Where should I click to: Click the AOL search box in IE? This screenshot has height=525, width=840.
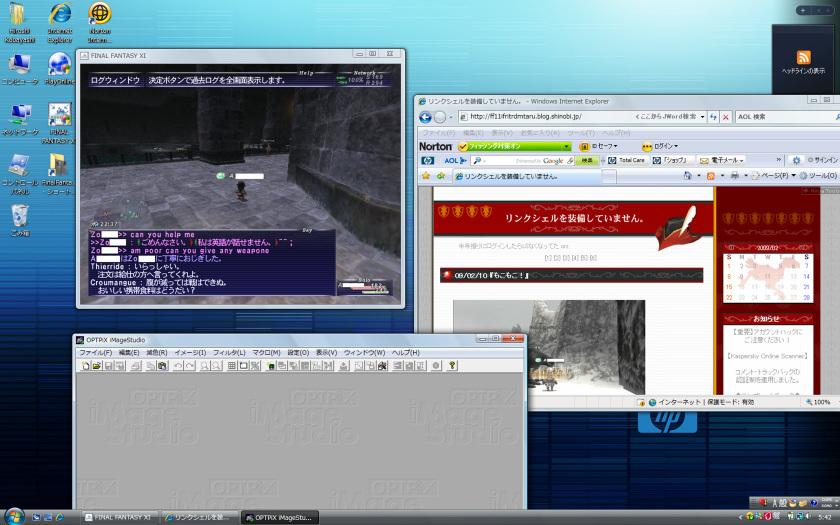(x=786, y=117)
